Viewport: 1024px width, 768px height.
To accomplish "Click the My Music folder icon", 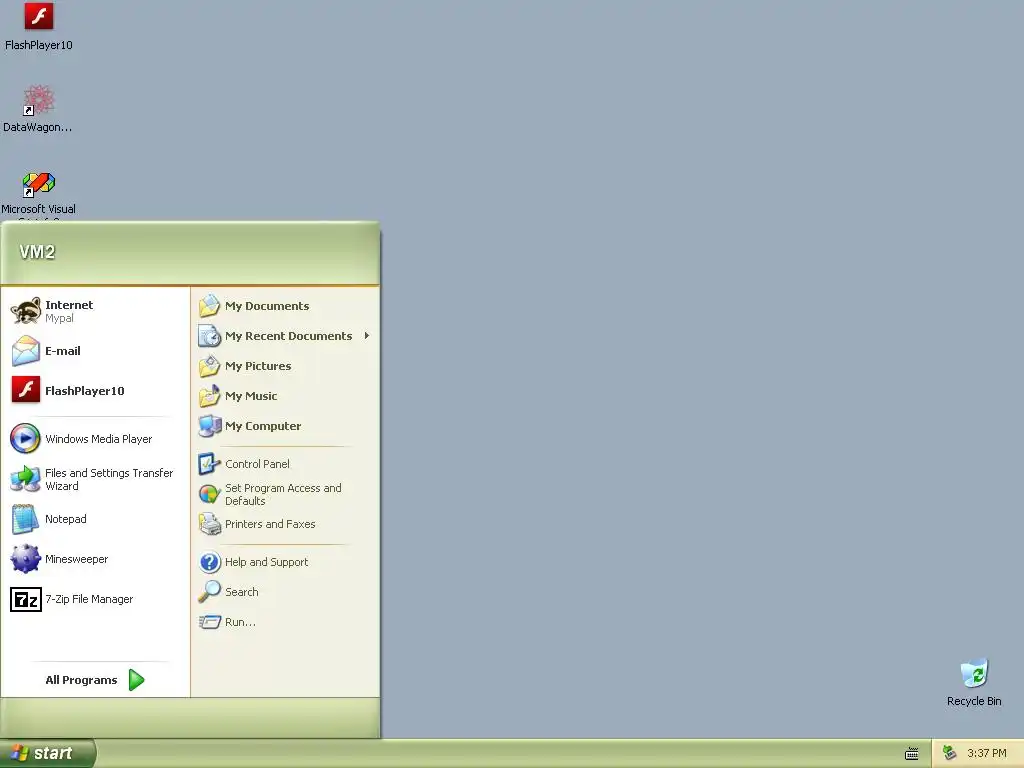I will (x=210, y=396).
